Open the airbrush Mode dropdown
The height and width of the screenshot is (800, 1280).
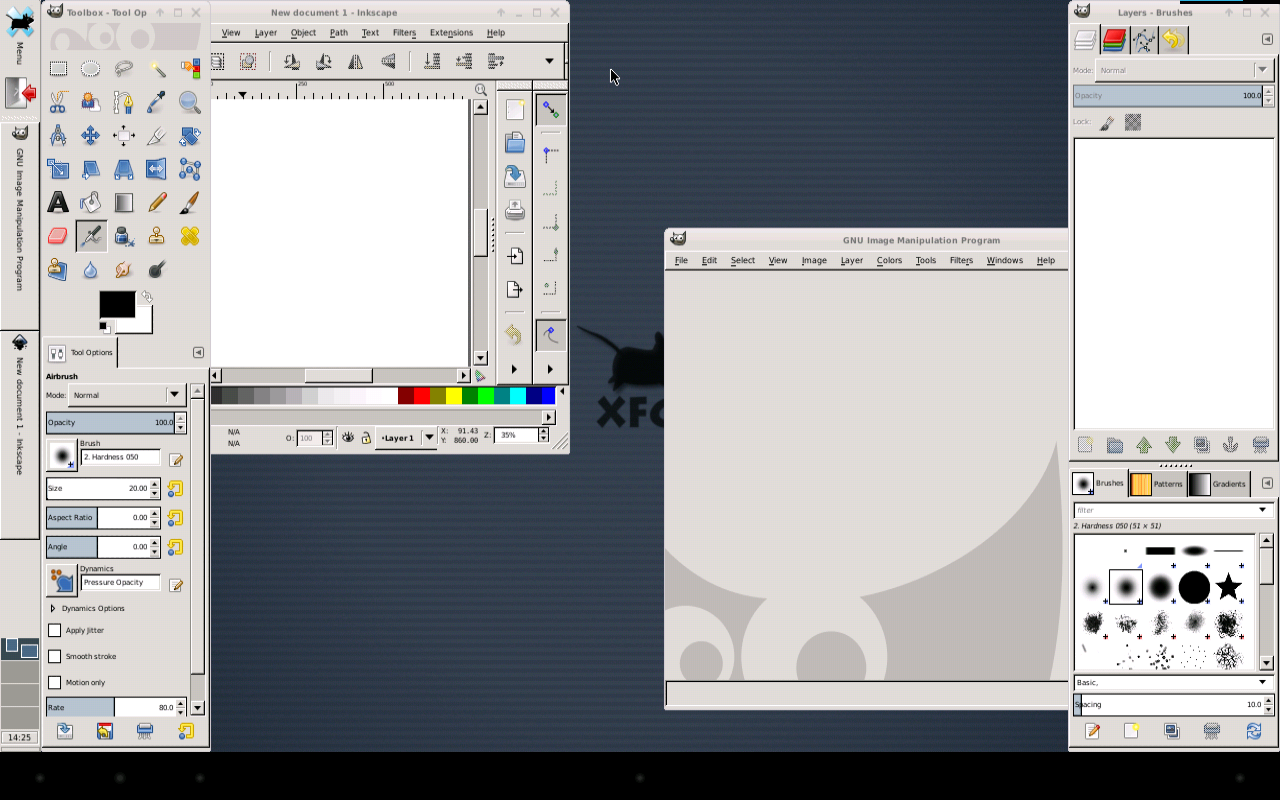point(126,395)
